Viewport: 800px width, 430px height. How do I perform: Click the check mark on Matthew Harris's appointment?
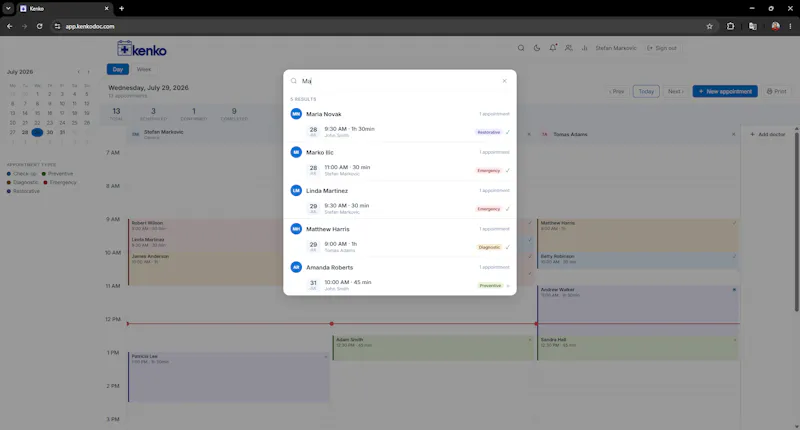coord(508,247)
